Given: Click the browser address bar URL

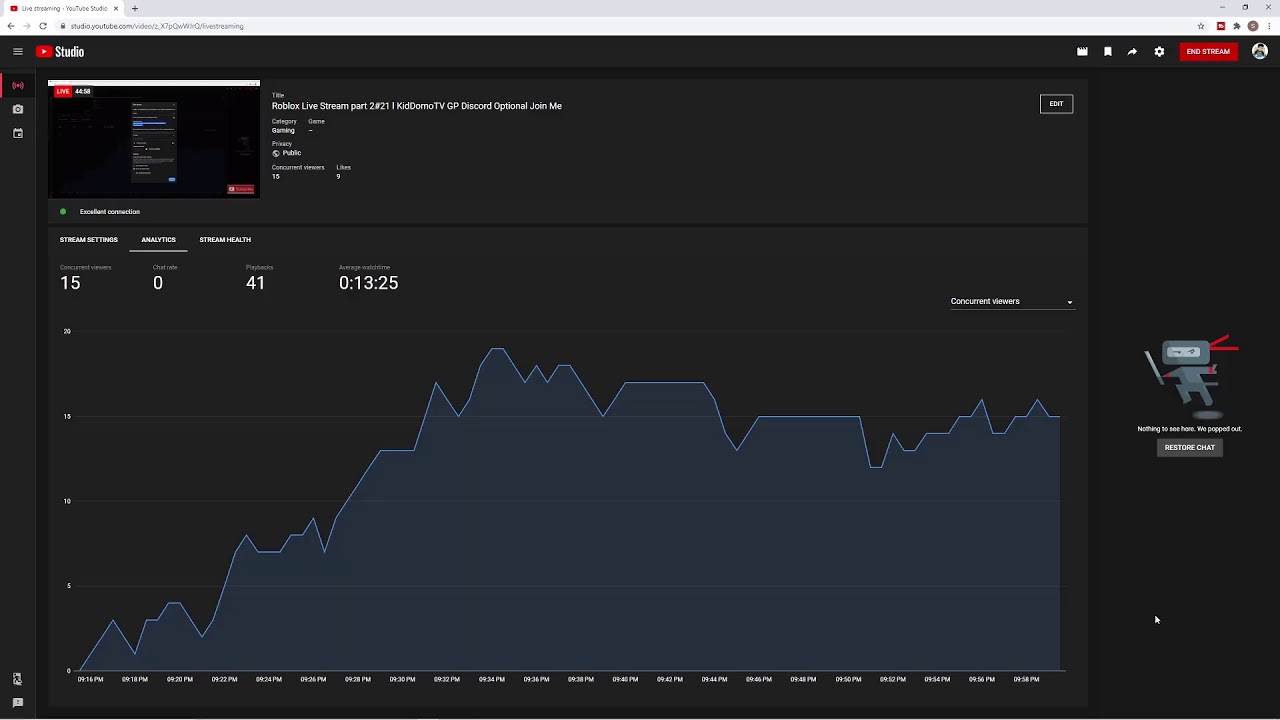Looking at the screenshot, I should pos(157,26).
